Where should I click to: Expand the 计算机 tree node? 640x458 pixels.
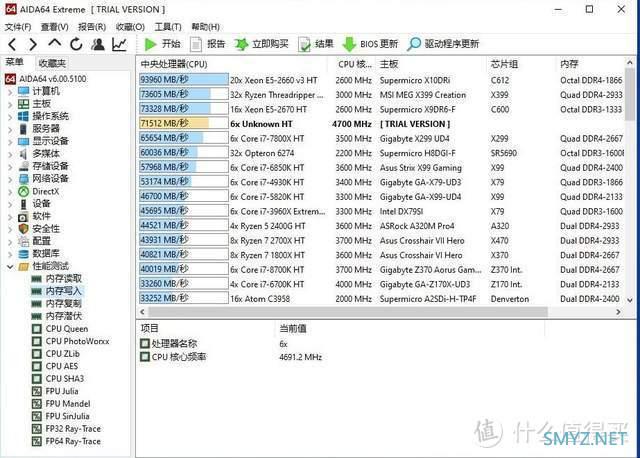pos(10,91)
